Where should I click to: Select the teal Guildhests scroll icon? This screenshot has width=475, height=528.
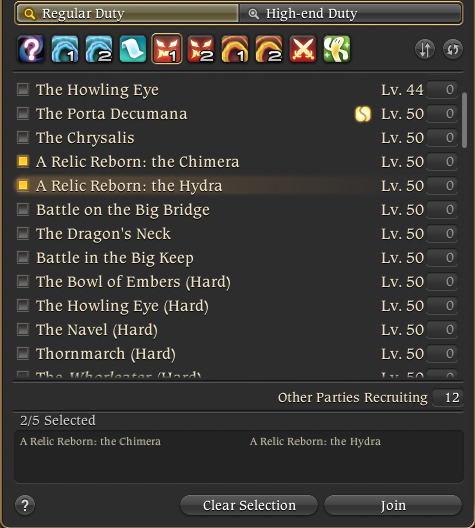click(133, 49)
